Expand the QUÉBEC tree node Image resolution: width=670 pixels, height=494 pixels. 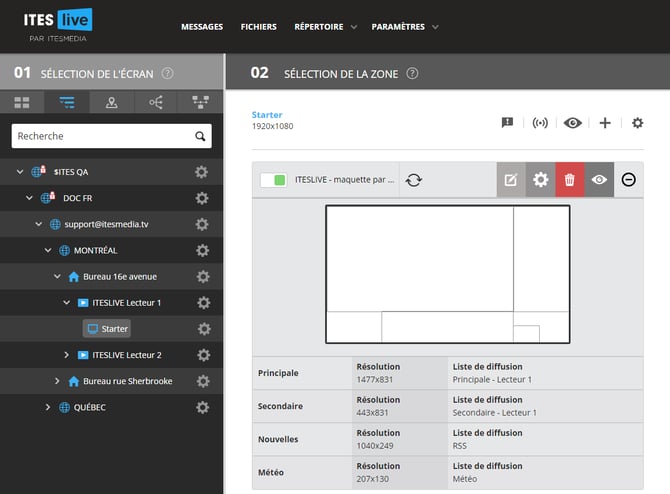click(x=48, y=407)
